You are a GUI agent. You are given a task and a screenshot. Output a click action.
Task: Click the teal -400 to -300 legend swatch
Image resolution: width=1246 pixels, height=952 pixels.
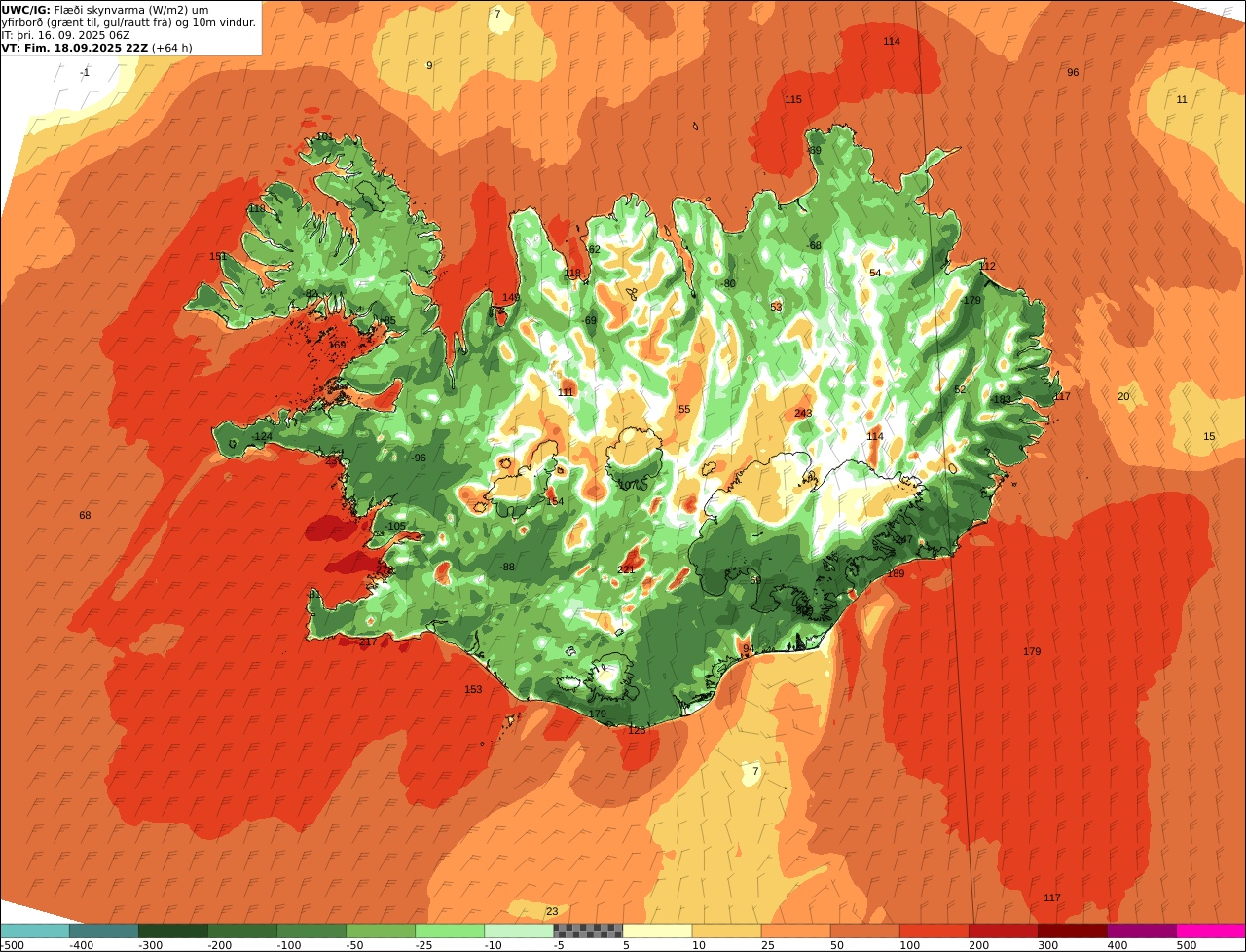tap(103, 931)
